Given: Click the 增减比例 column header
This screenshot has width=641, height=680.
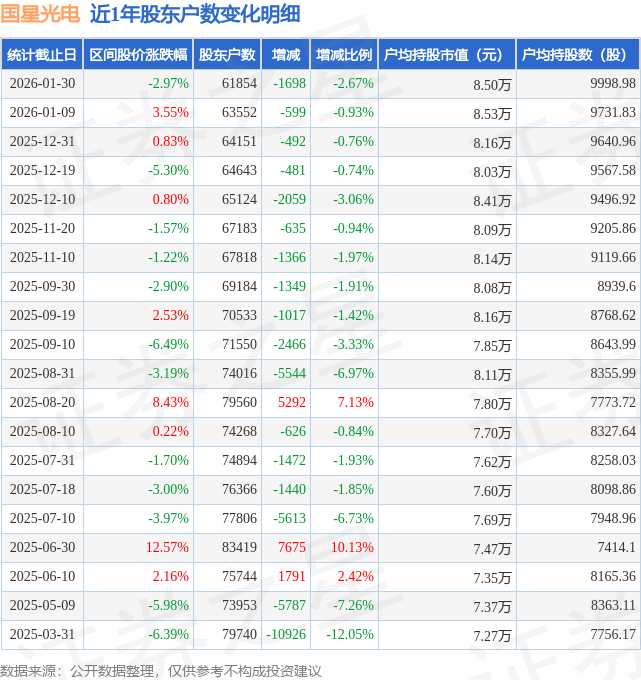Looking at the screenshot, I should point(343,55).
